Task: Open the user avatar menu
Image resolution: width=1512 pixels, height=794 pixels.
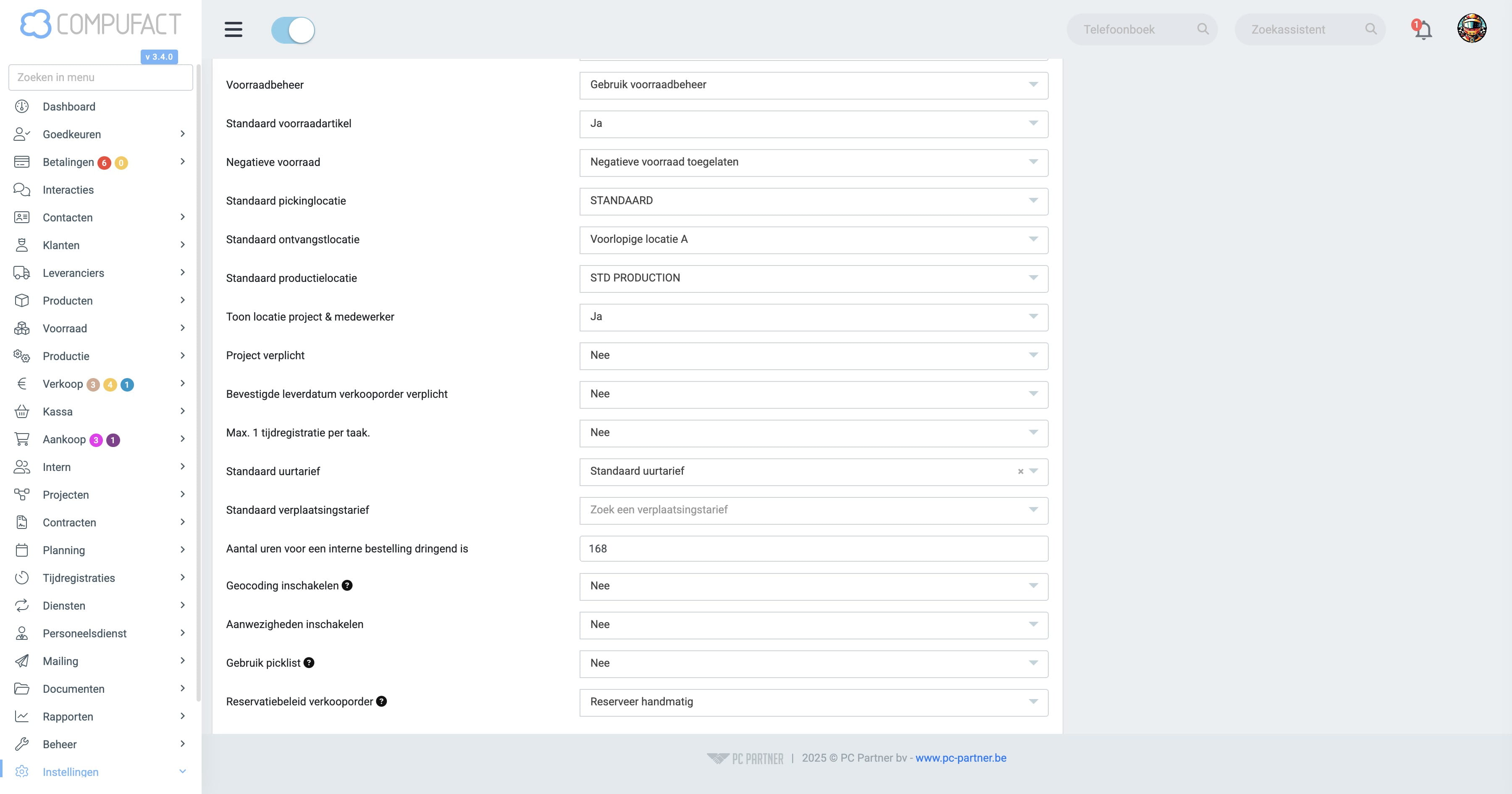Action: click(x=1472, y=29)
